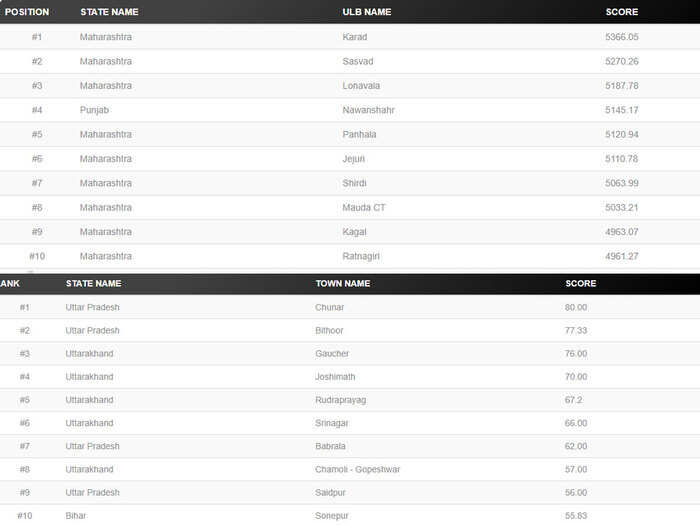The width and height of the screenshot is (700, 525).
Task: Click the Panhala ULB entry
Action: coord(359,134)
